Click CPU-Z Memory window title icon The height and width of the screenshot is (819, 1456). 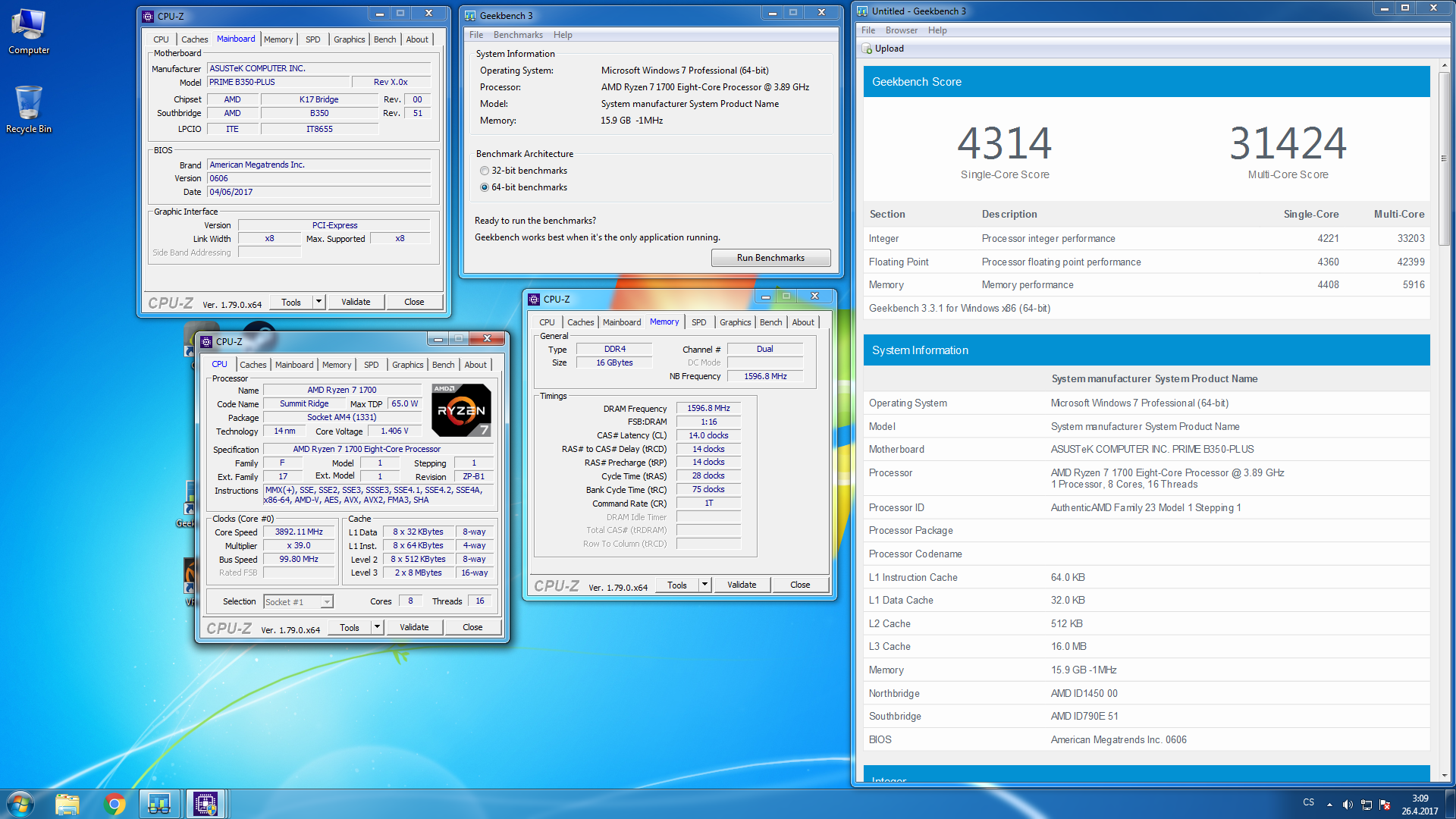click(x=534, y=299)
